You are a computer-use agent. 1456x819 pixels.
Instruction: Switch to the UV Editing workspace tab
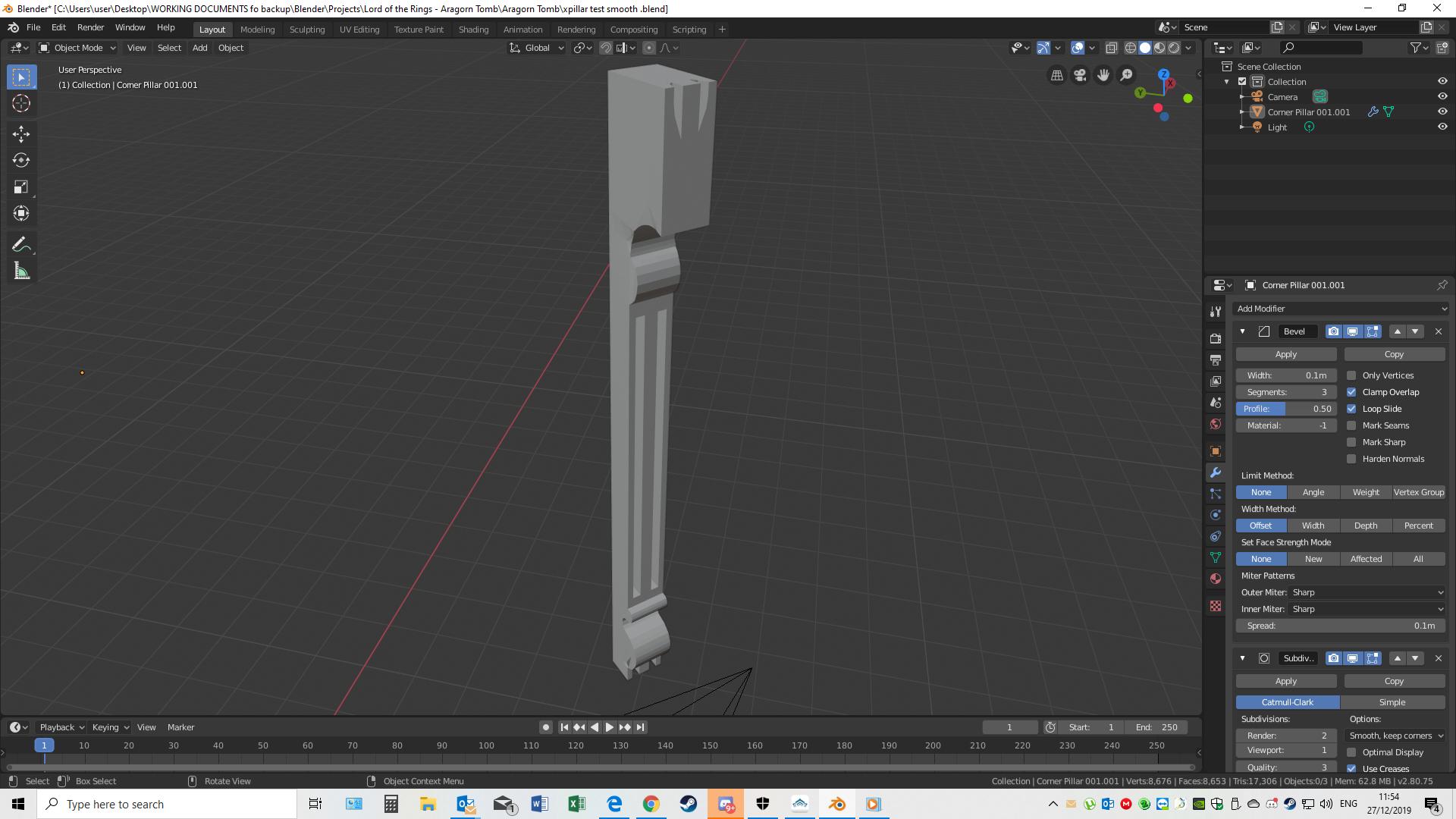pyautogui.click(x=359, y=30)
